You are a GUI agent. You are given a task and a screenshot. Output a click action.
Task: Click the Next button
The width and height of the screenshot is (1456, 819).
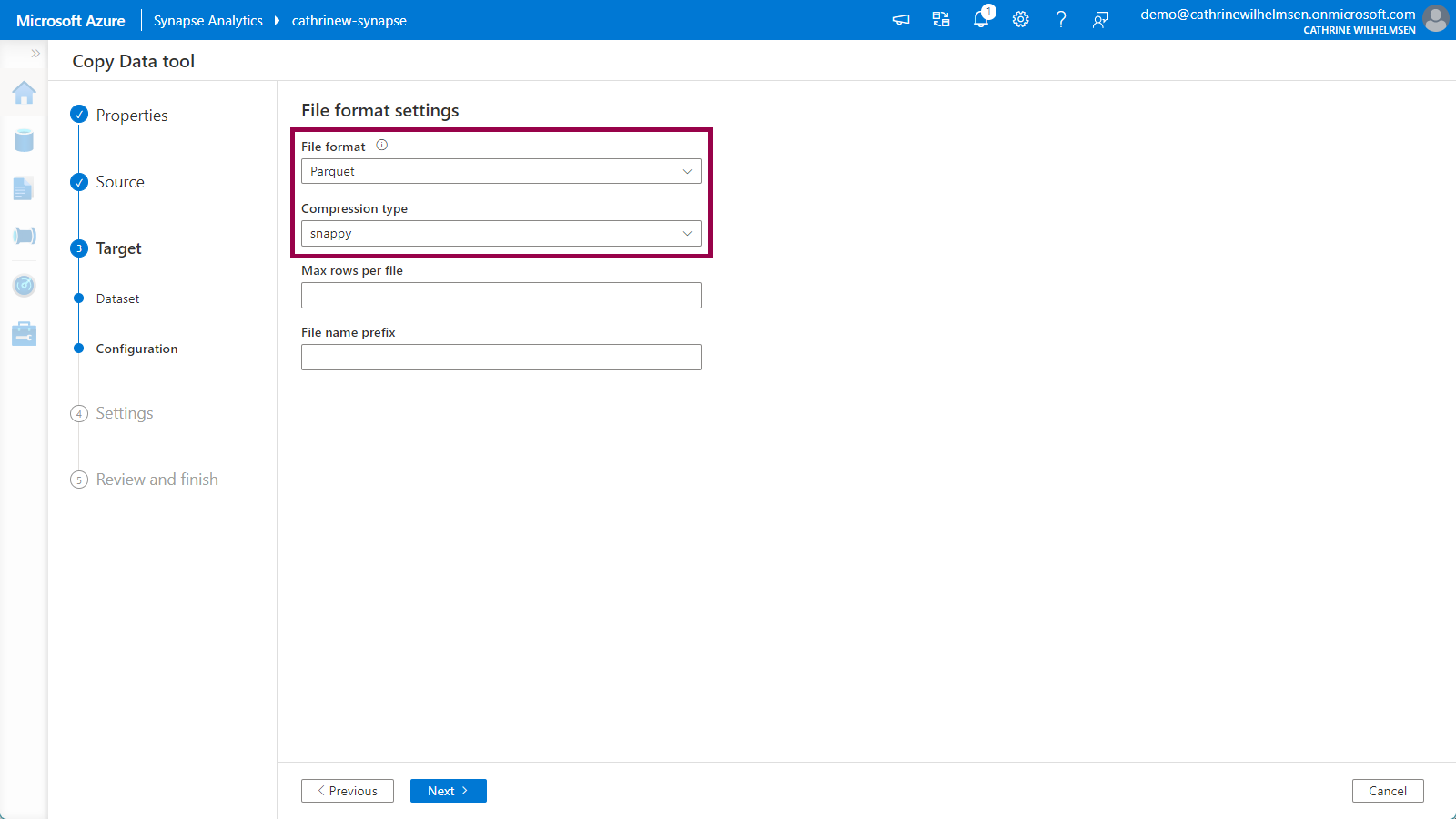point(448,791)
